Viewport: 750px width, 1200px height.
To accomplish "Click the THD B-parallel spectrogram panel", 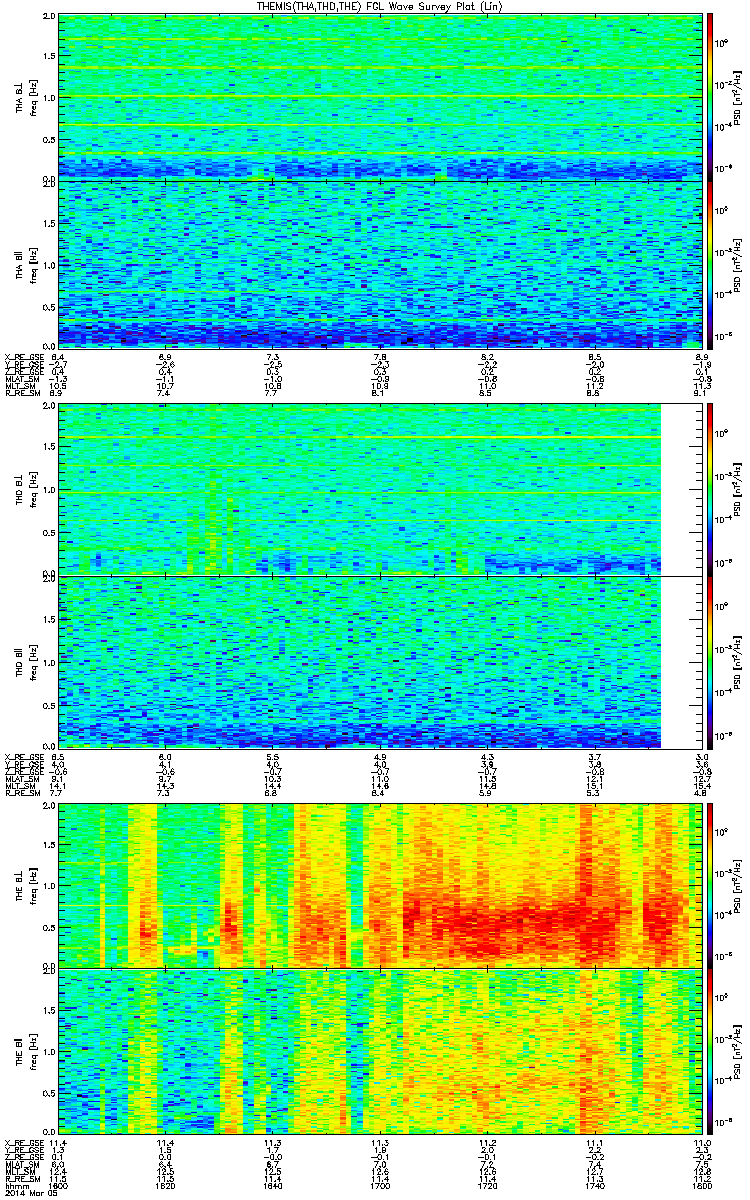I will pyautogui.click(x=380, y=661).
